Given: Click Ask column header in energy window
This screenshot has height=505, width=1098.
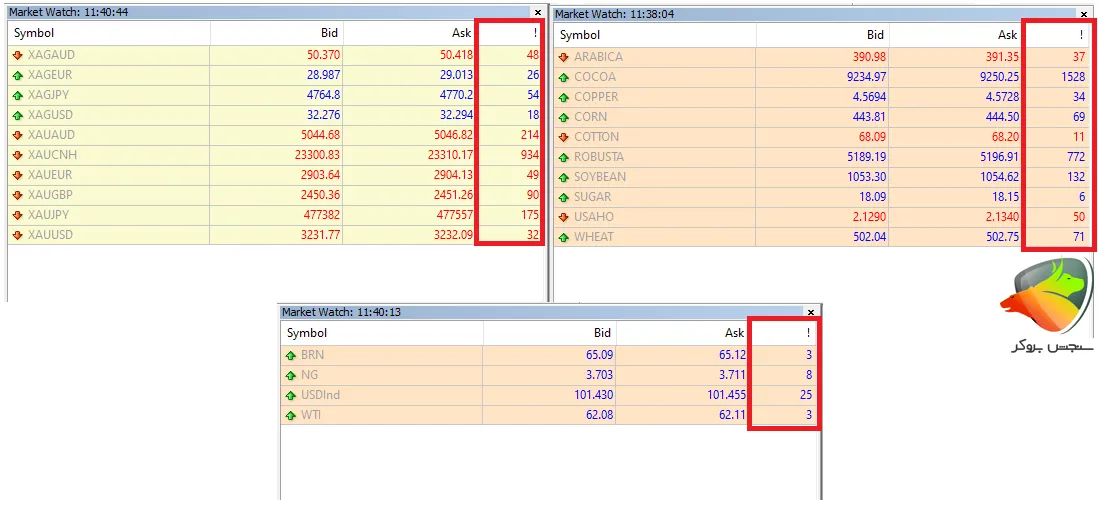Looking at the screenshot, I should (734, 333).
